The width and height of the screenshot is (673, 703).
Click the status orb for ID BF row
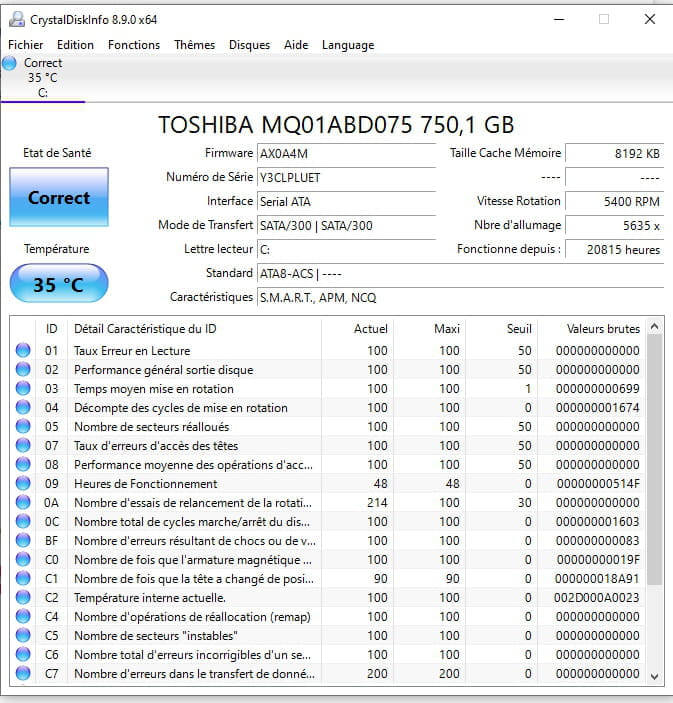click(x=23, y=540)
